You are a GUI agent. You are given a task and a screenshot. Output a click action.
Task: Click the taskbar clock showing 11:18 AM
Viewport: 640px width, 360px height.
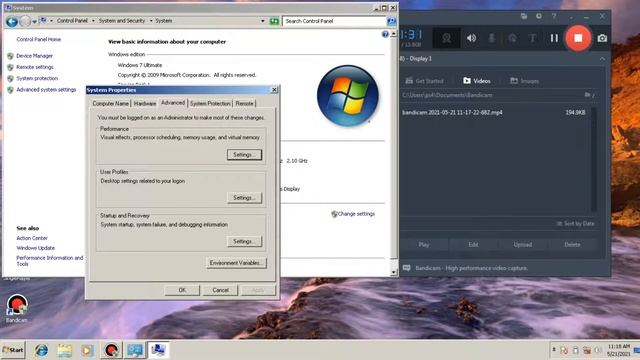coord(619,350)
